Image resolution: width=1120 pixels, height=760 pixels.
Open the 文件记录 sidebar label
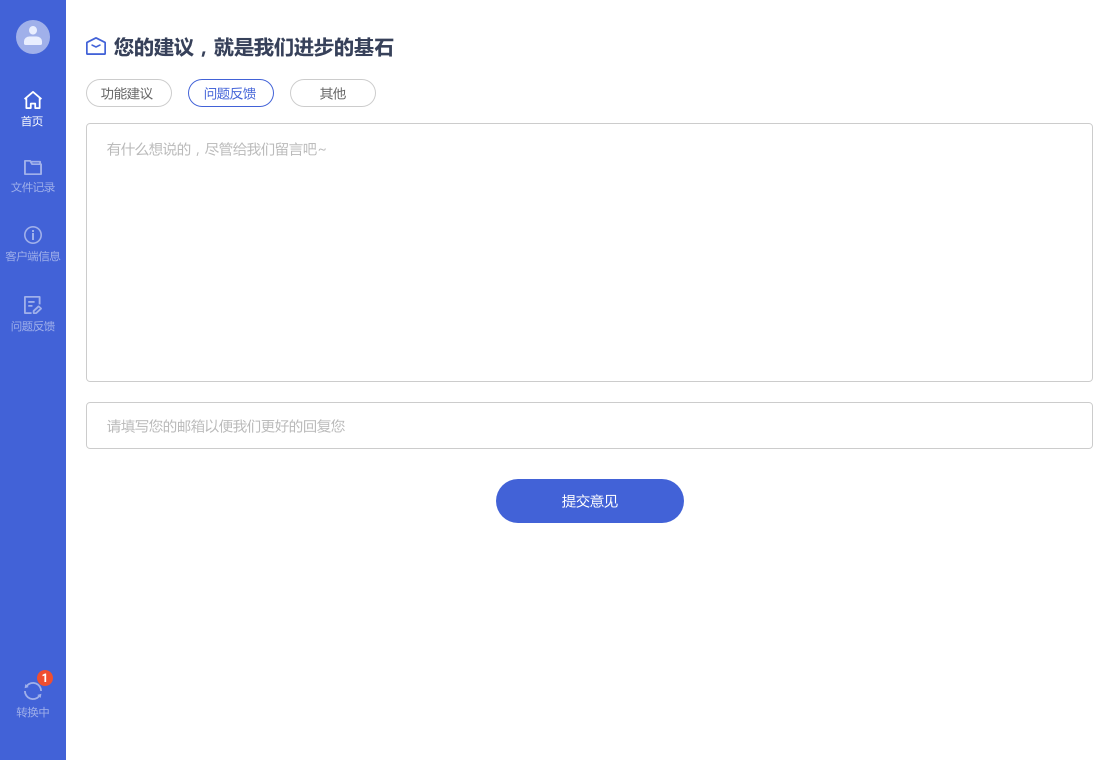click(33, 187)
